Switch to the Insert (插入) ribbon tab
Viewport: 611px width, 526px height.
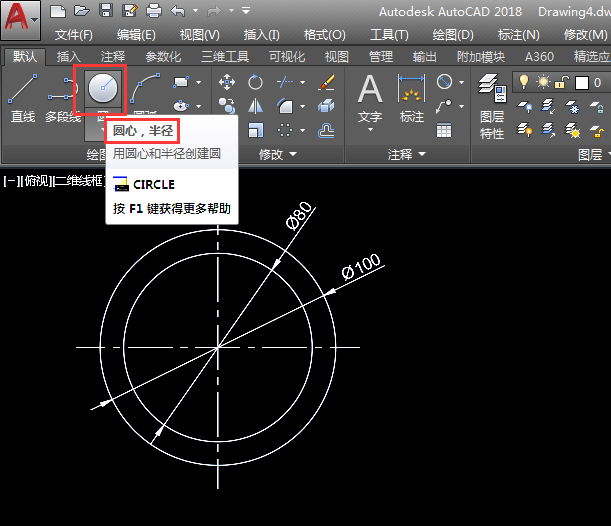[69, 57]
